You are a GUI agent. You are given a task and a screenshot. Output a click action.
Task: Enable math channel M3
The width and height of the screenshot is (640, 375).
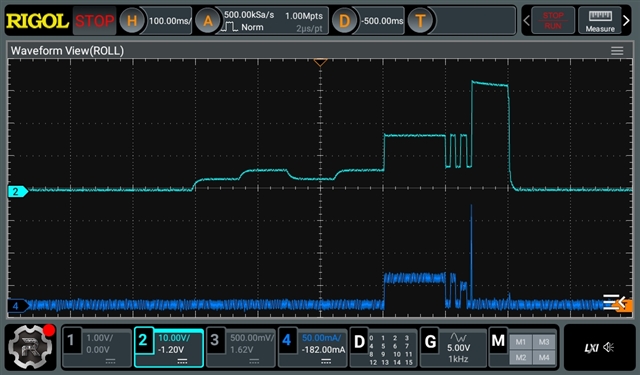coord(544,342)
